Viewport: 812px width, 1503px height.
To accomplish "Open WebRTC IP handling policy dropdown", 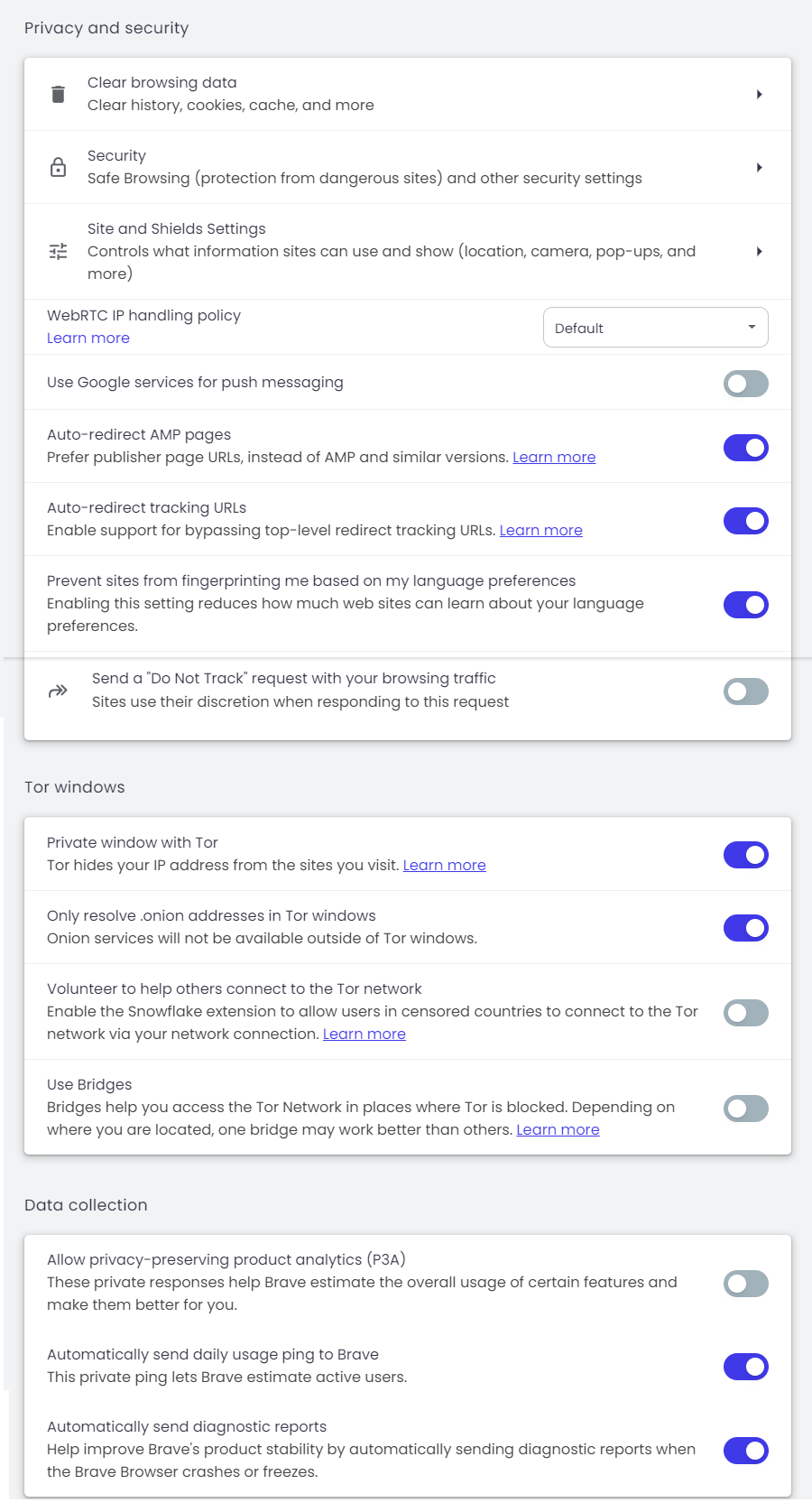I will tap(656, 328).
